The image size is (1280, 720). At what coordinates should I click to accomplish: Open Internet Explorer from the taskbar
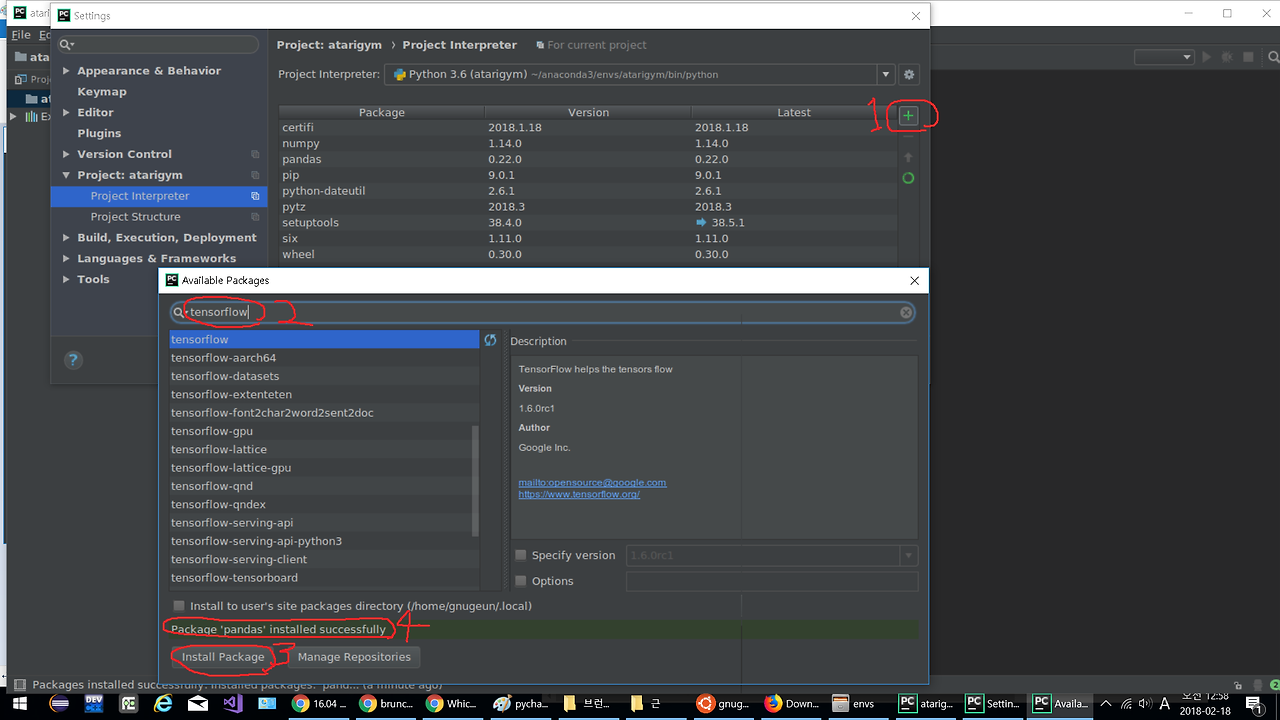pyautogui.click(x=163, y=703)
